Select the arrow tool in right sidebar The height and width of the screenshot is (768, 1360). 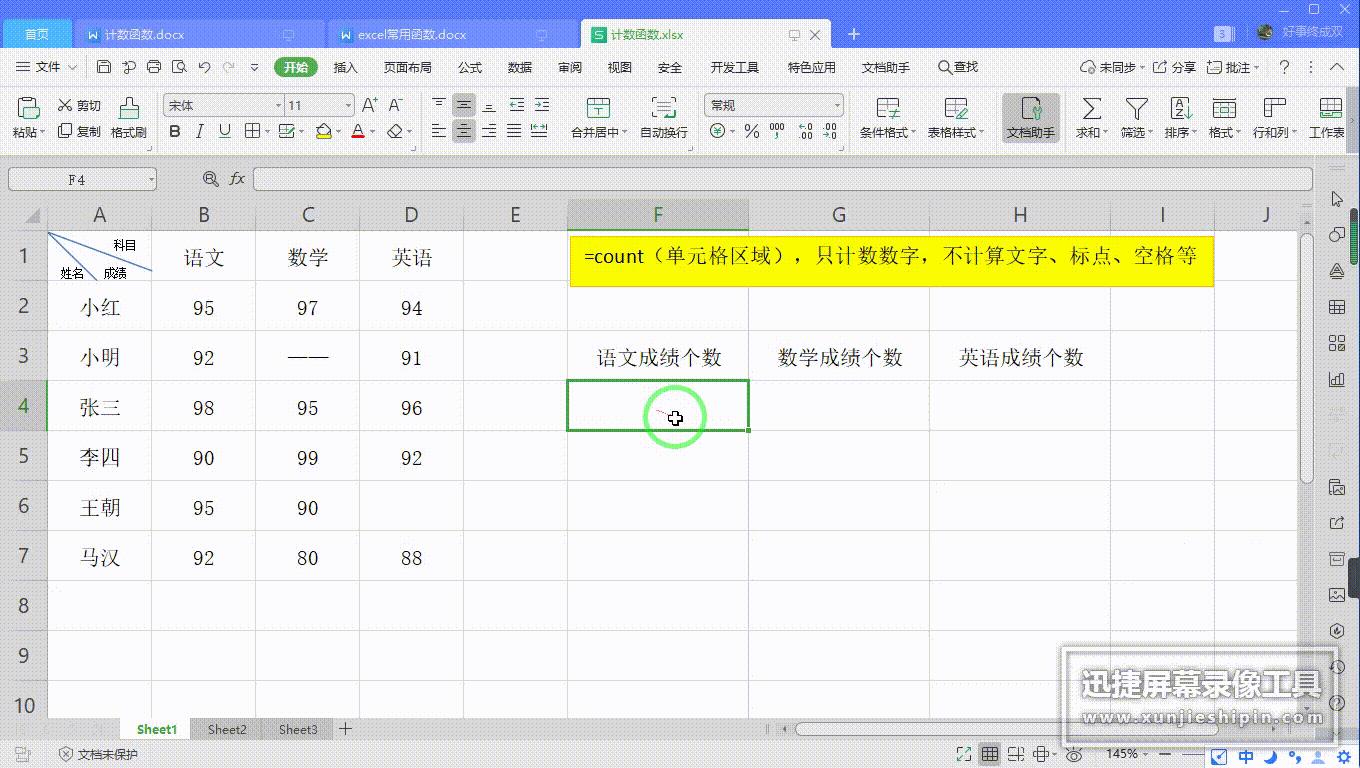click(x=1337, y=199)
